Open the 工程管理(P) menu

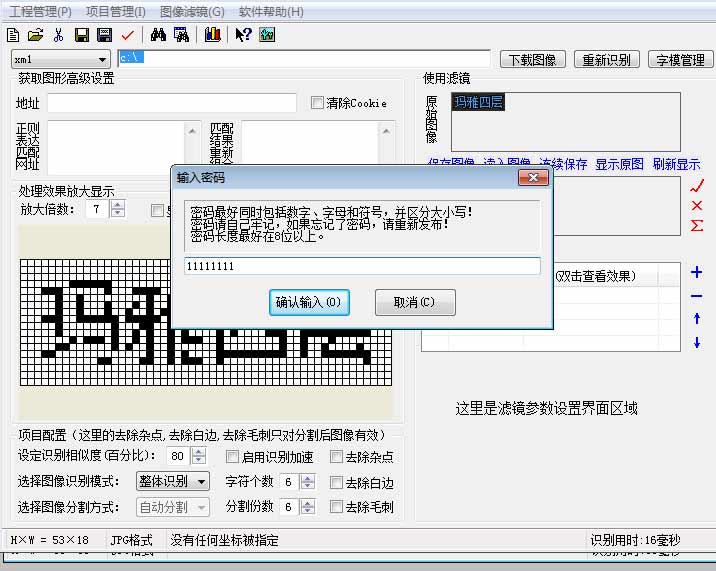(x=40, y=12)
